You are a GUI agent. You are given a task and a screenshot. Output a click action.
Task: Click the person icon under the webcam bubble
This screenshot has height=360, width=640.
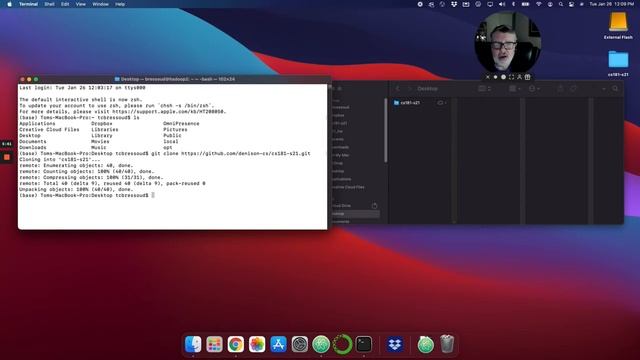click(520, 77)
